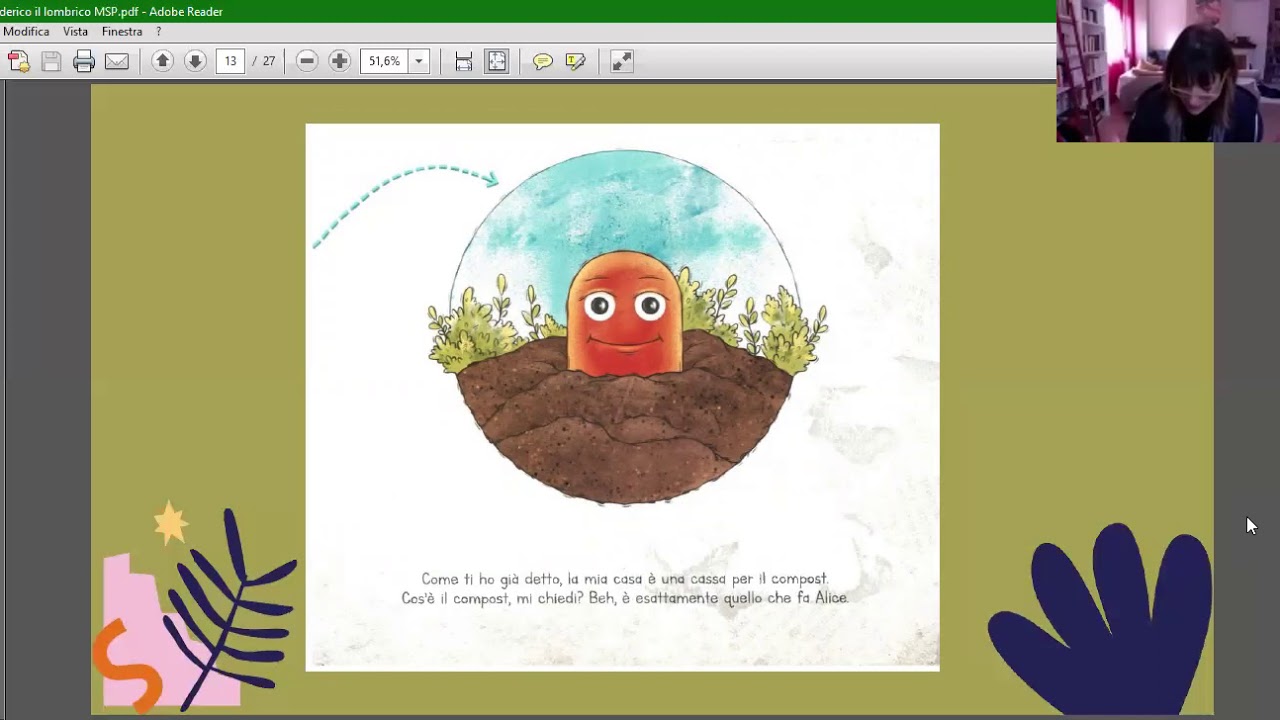Viewport: 1280px width, 720px height.
Task: Send the file via envelope email icon
Action: pyautogui.click(x=117, y=61)
